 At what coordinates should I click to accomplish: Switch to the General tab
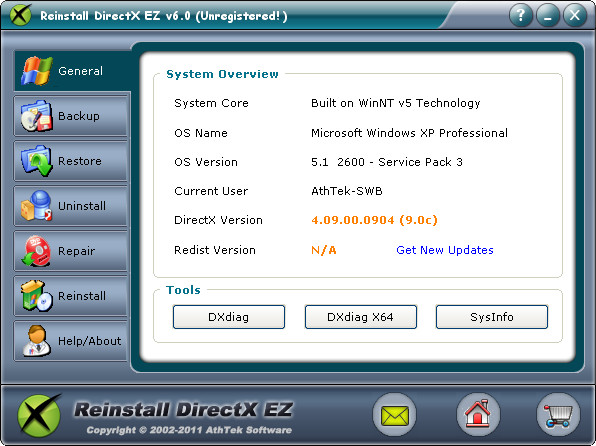click(x=72, y=71)
